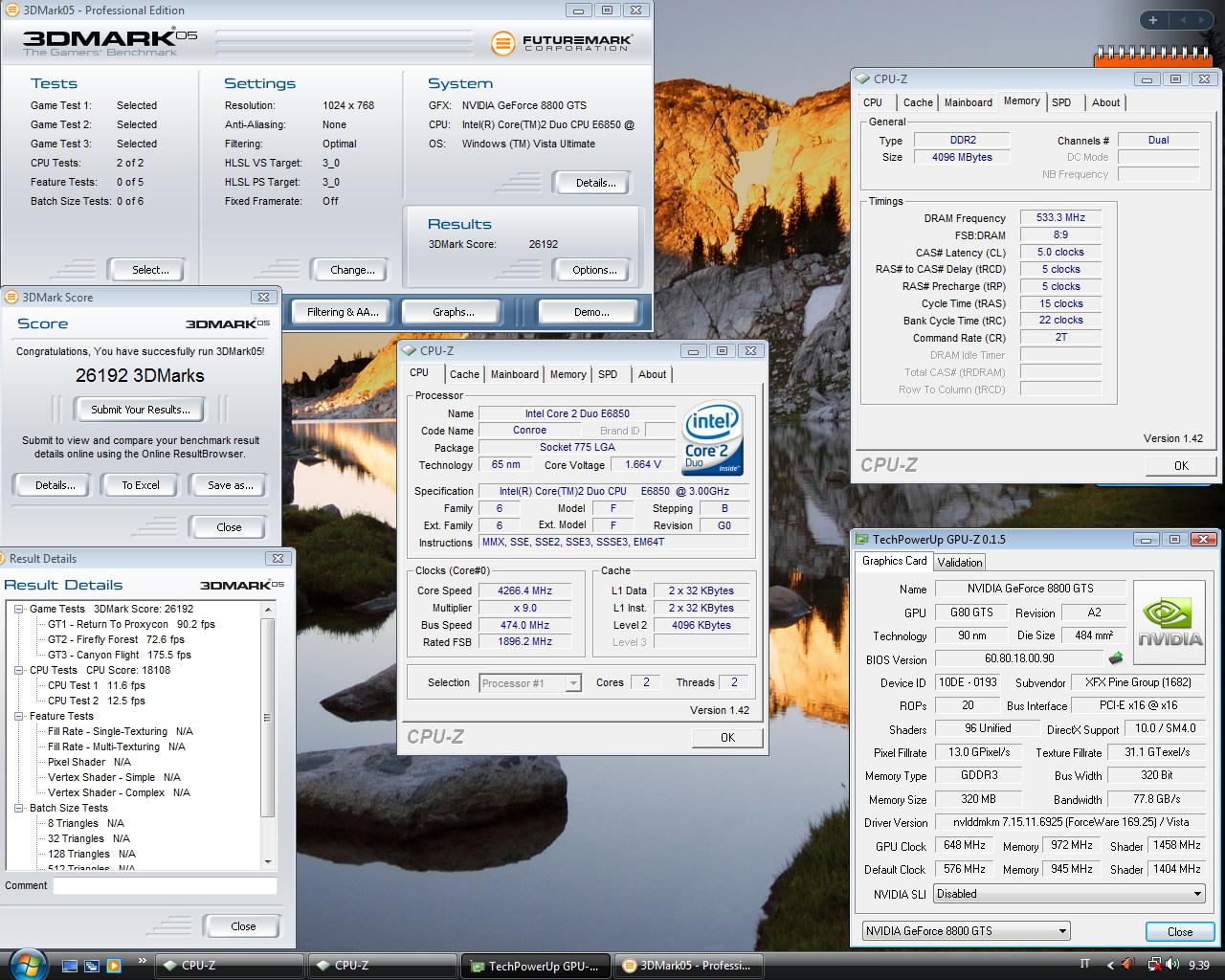Viewport: 1225px width, 980px height.
Task: Switch to 3DMark05 taskbar button
Action: tap(689, 966)
